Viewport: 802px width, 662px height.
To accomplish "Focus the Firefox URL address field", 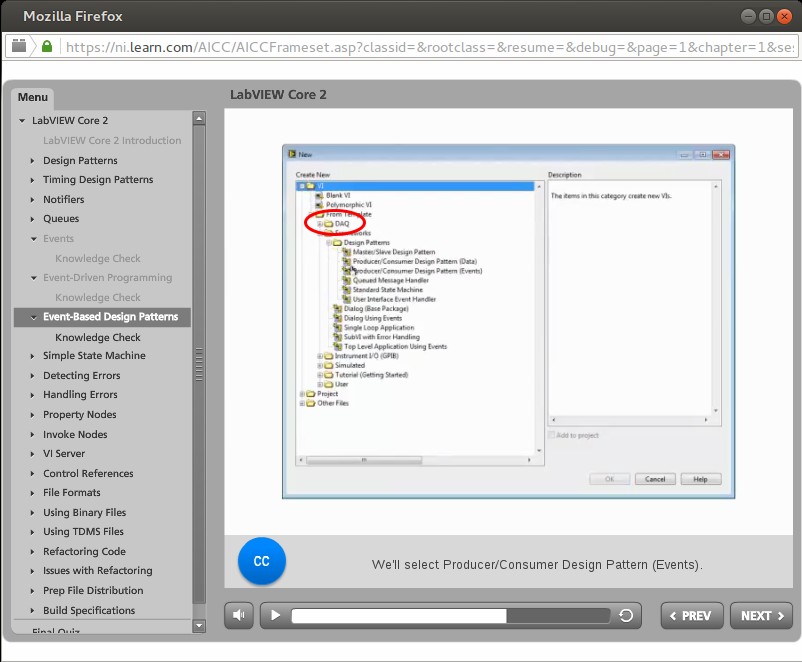I will point(430,47).
